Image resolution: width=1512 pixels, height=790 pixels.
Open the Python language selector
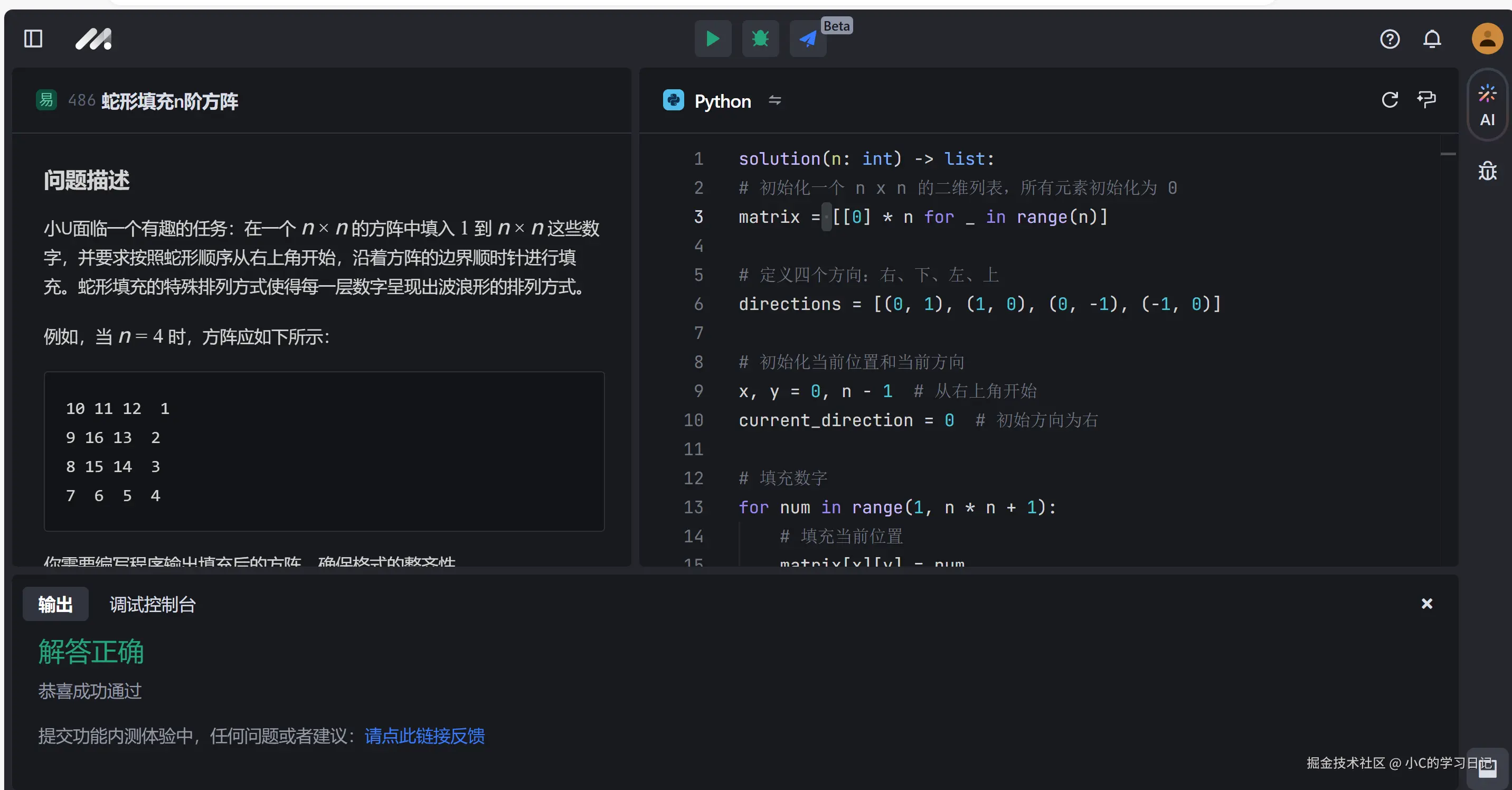click(722, 101)
